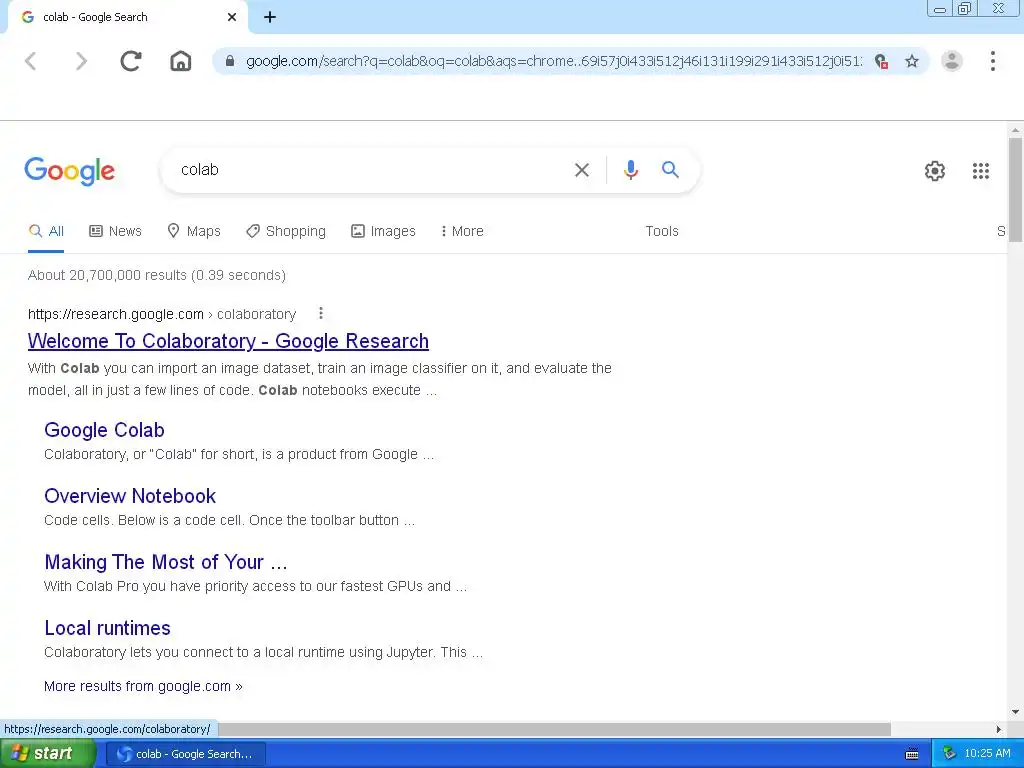
Task: Open the browser home page icon
Action: [x=181, y=61]
